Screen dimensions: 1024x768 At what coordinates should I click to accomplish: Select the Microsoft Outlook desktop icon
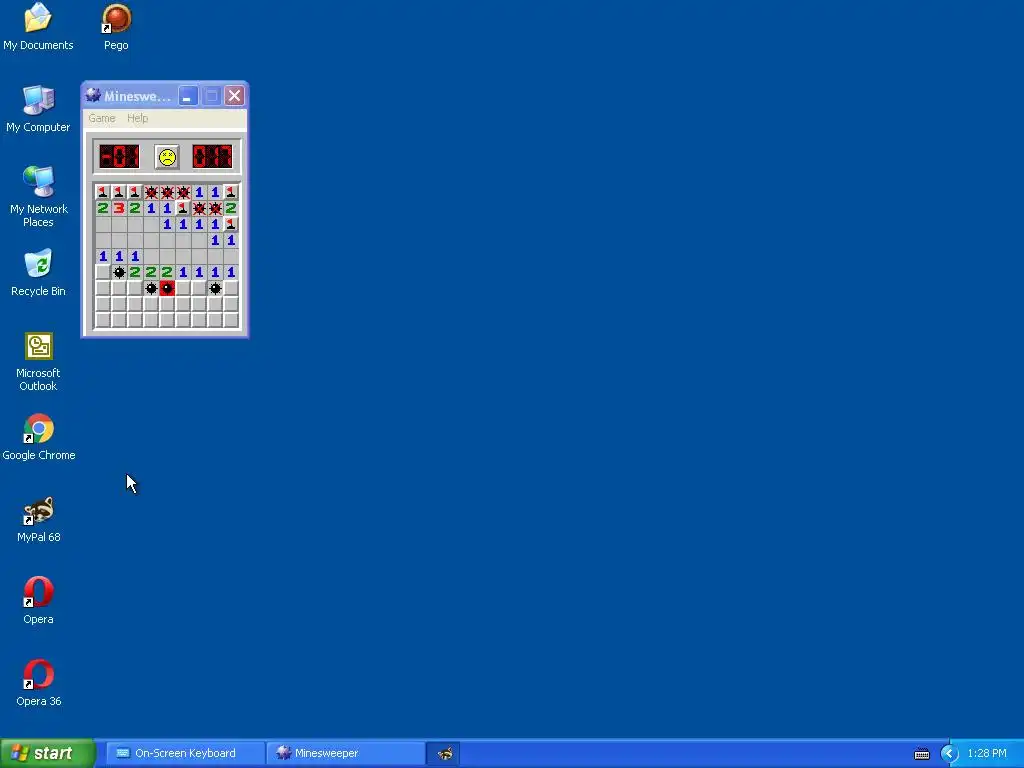click(x=39, y=362)
